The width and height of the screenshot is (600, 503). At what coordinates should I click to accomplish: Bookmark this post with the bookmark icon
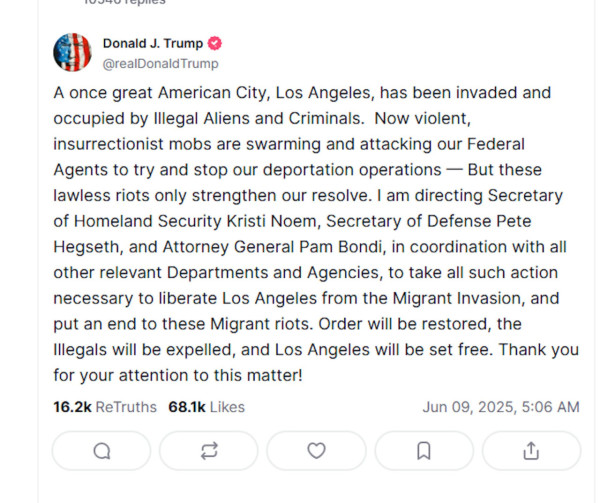pos(424,451)
